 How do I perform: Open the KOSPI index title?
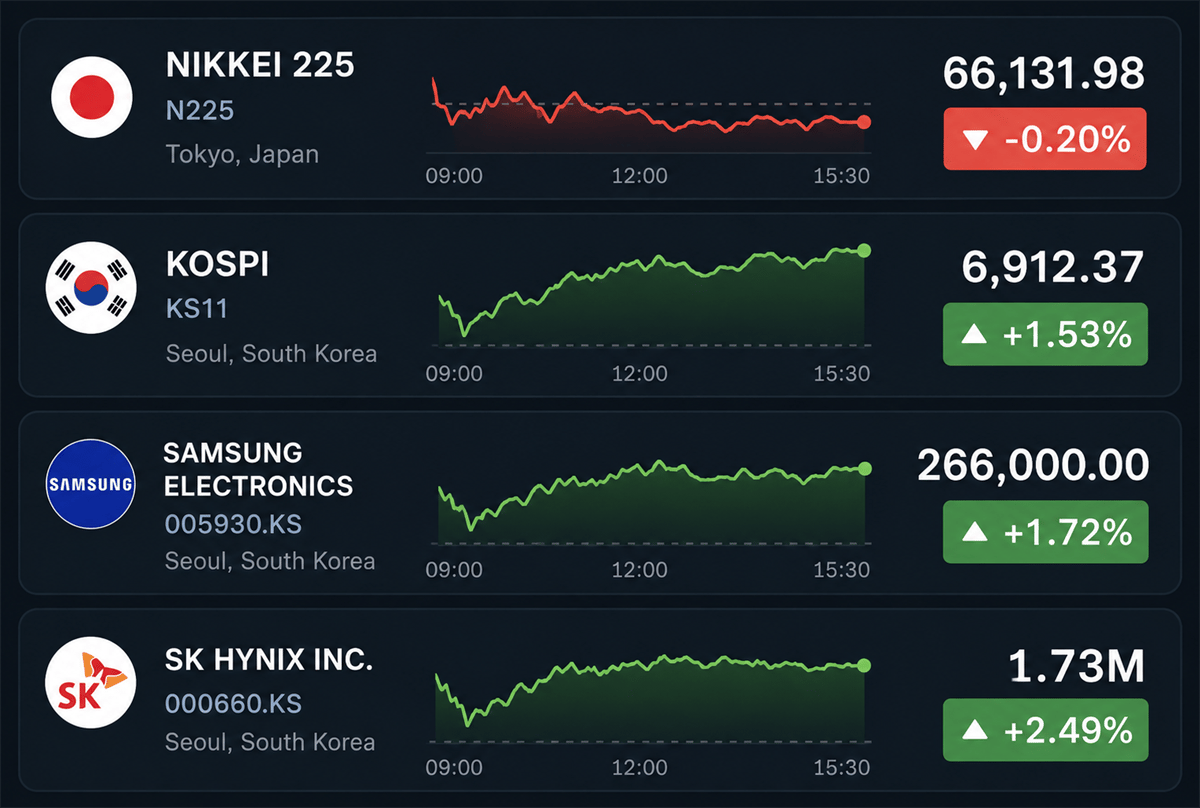(217, 265)
